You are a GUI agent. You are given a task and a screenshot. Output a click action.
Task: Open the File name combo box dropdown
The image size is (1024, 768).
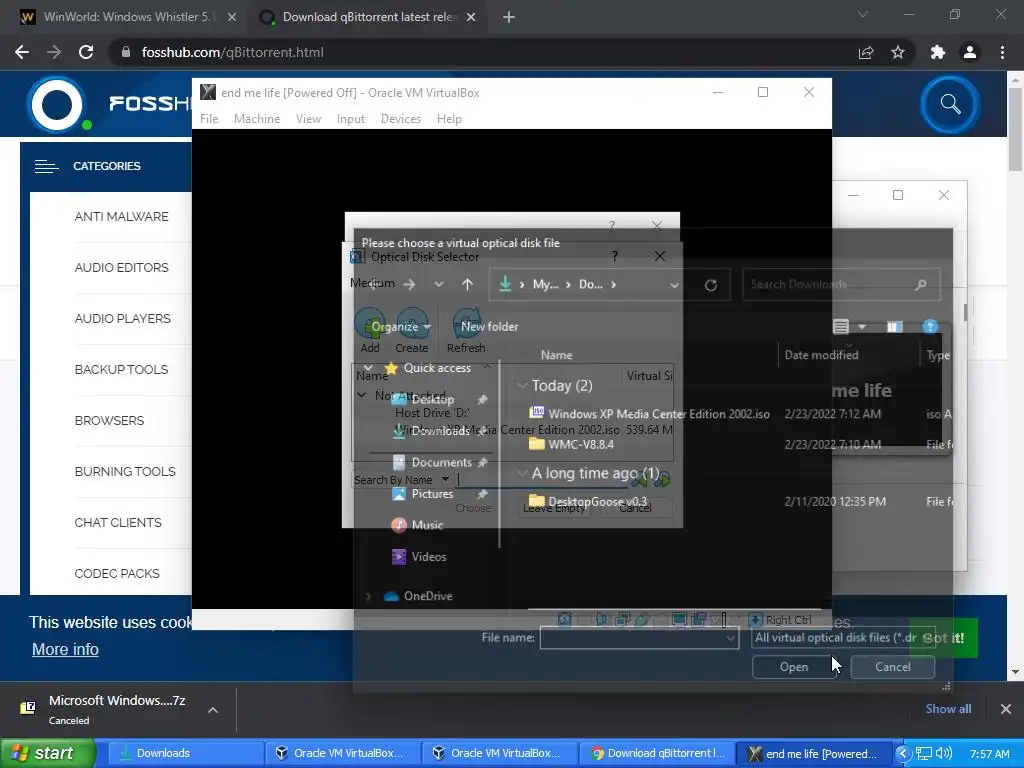coord(730,638)
